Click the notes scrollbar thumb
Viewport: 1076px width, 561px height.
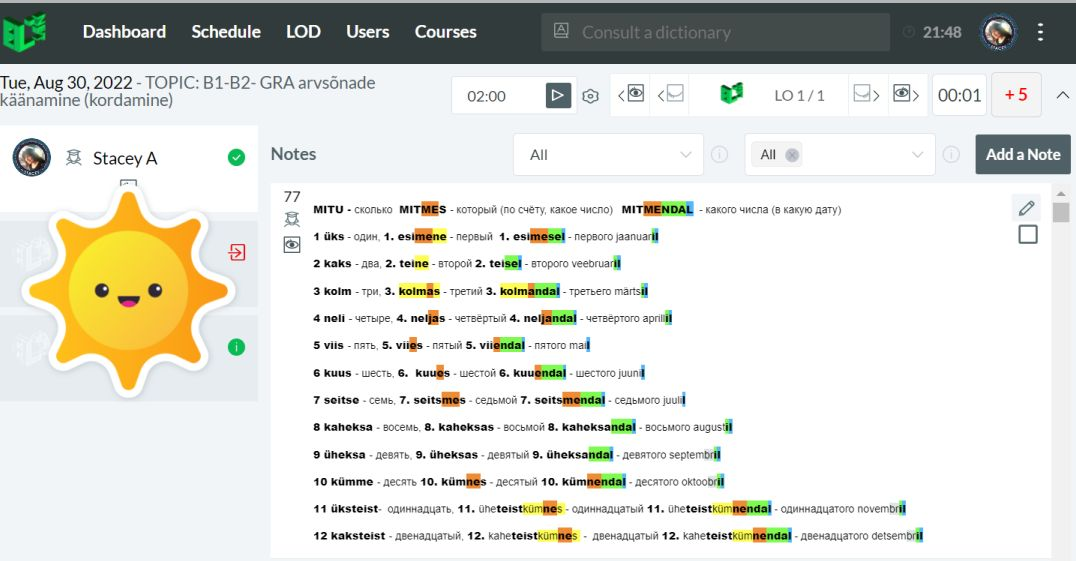(x=1061, y=211)
